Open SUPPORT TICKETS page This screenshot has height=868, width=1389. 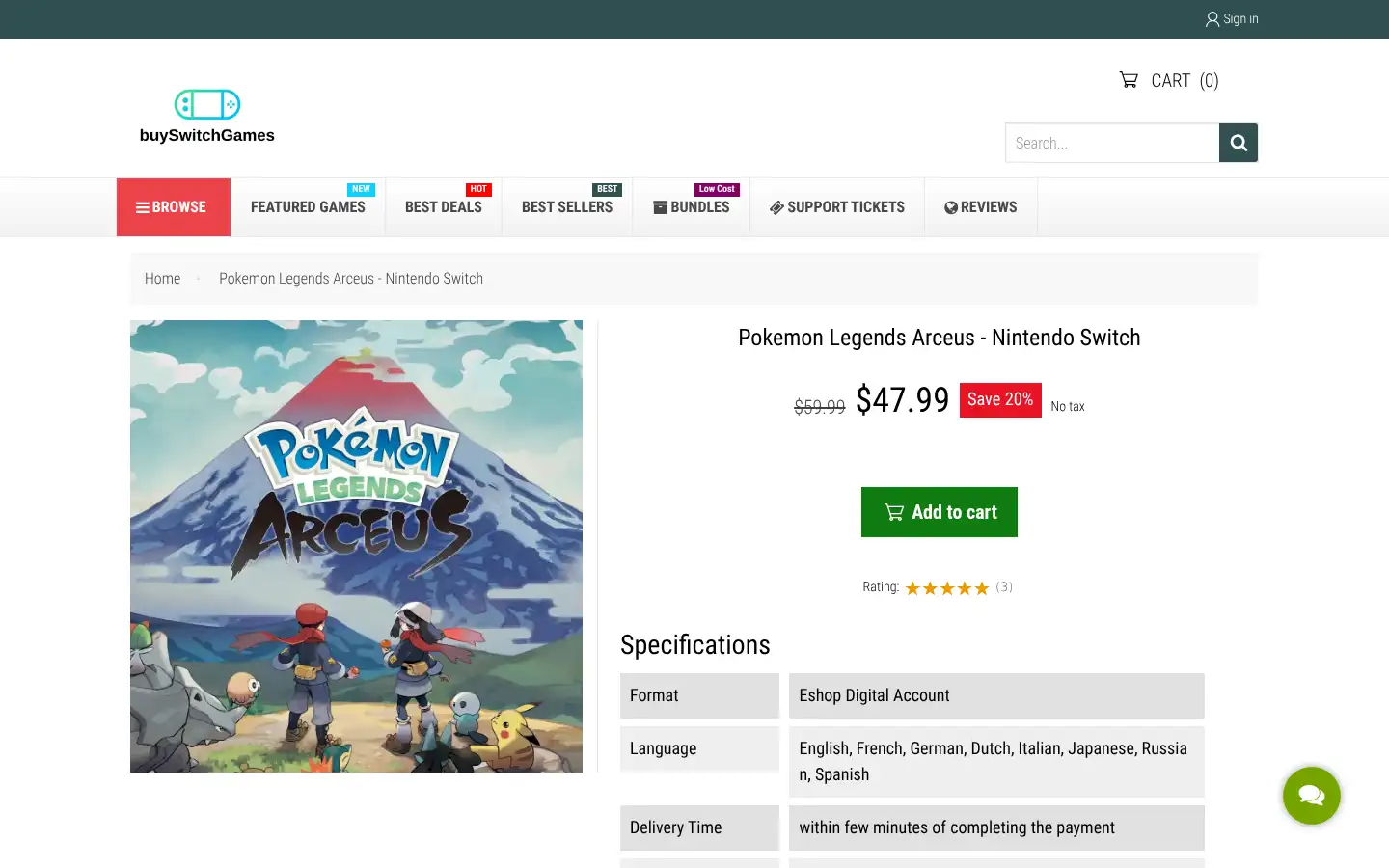point(837,207)
